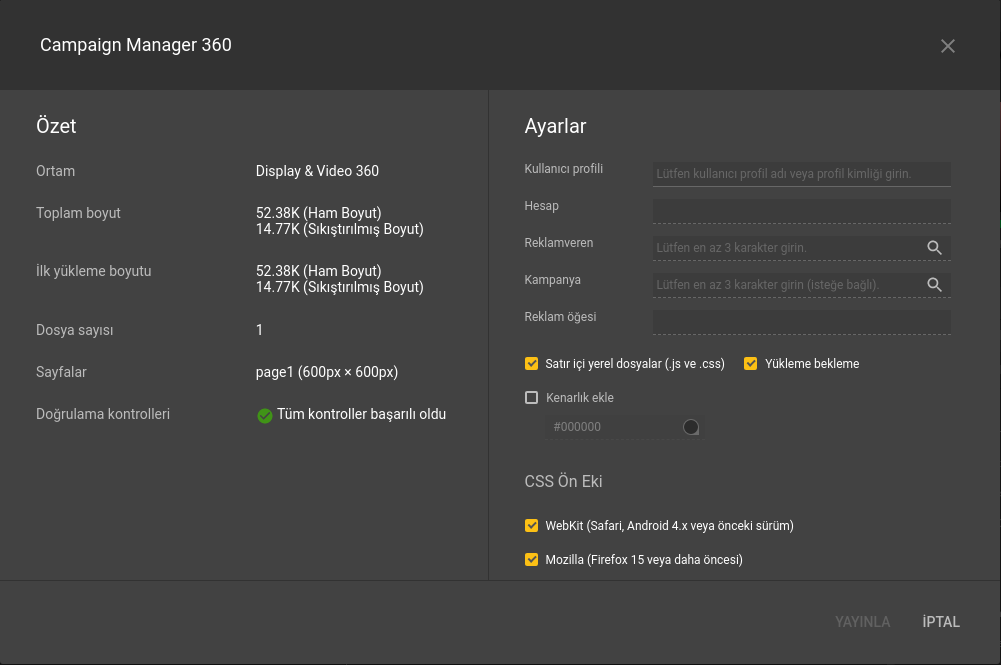Click the 'Özet' heading
1001x665 pixels.
pos(56,126)
